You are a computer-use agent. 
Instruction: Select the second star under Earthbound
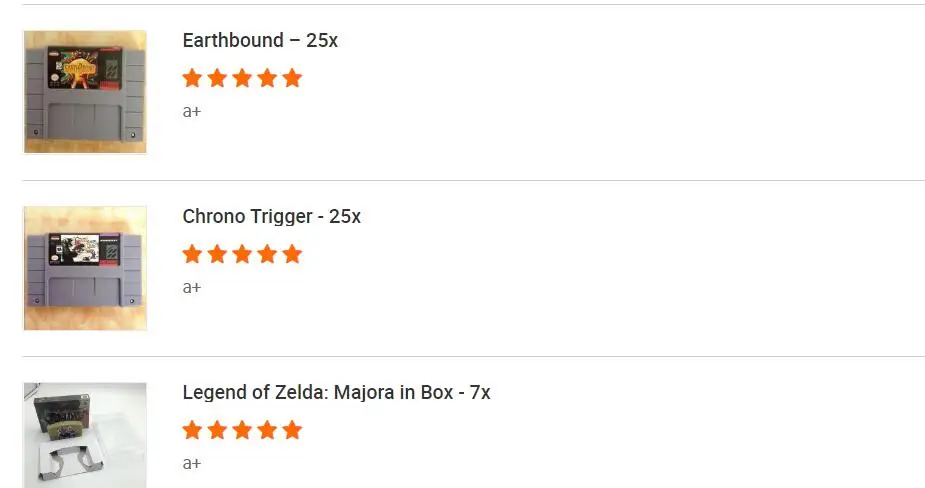[x=217, y=78]
